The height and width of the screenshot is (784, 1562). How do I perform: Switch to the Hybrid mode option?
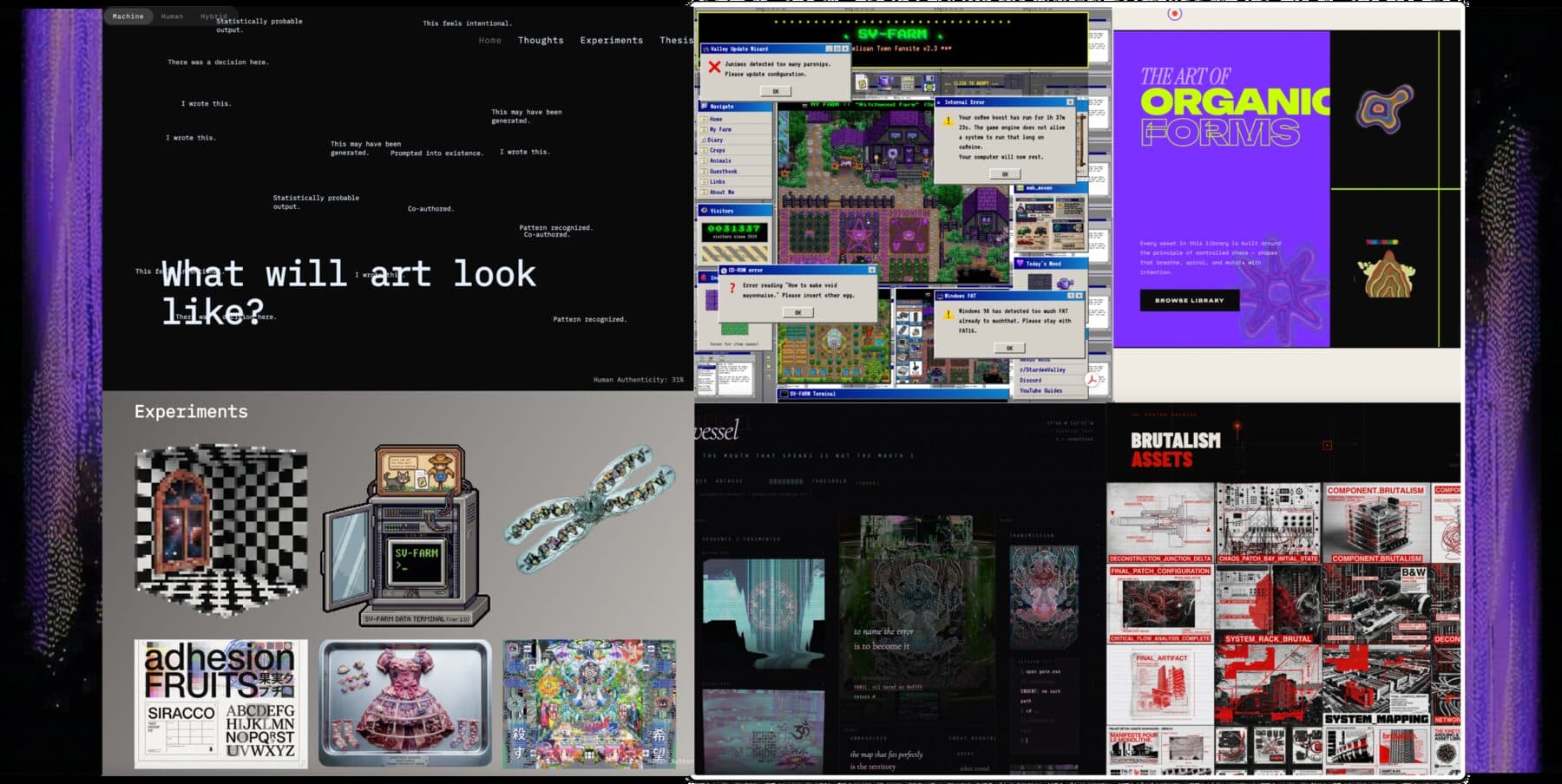[213, 16]
